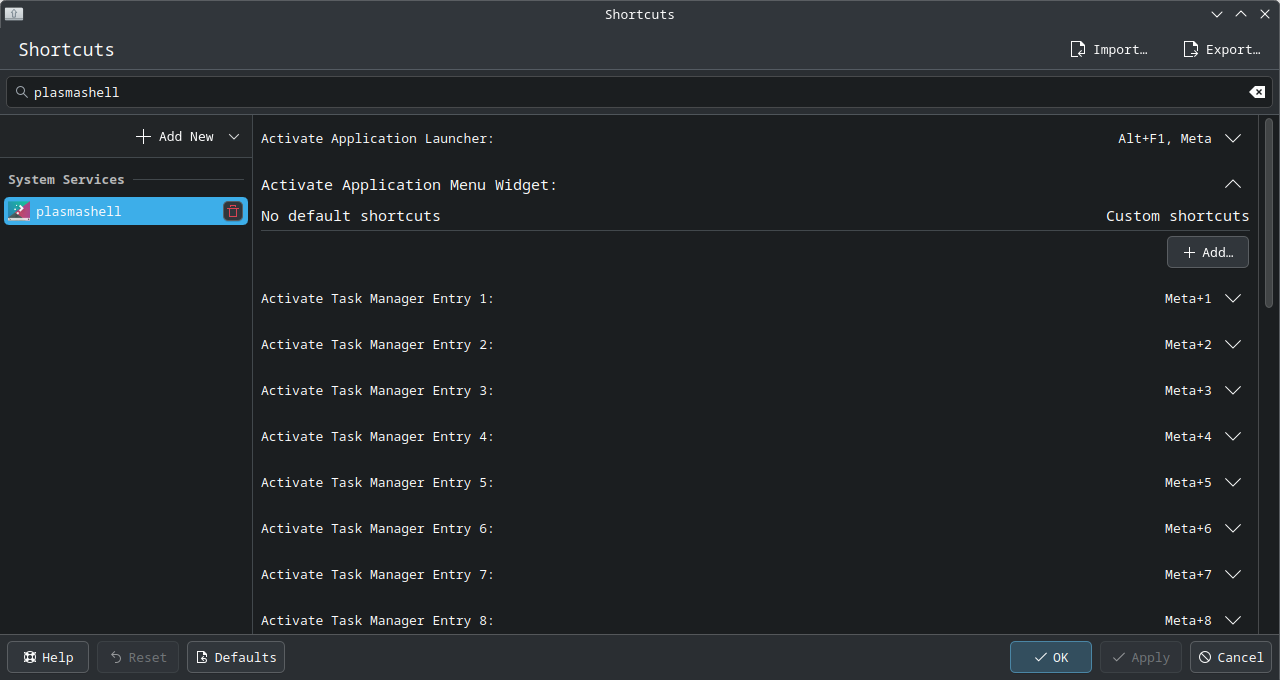Click the Custom shortcuts heading
1280x680 pixels.
[1178, 216]
